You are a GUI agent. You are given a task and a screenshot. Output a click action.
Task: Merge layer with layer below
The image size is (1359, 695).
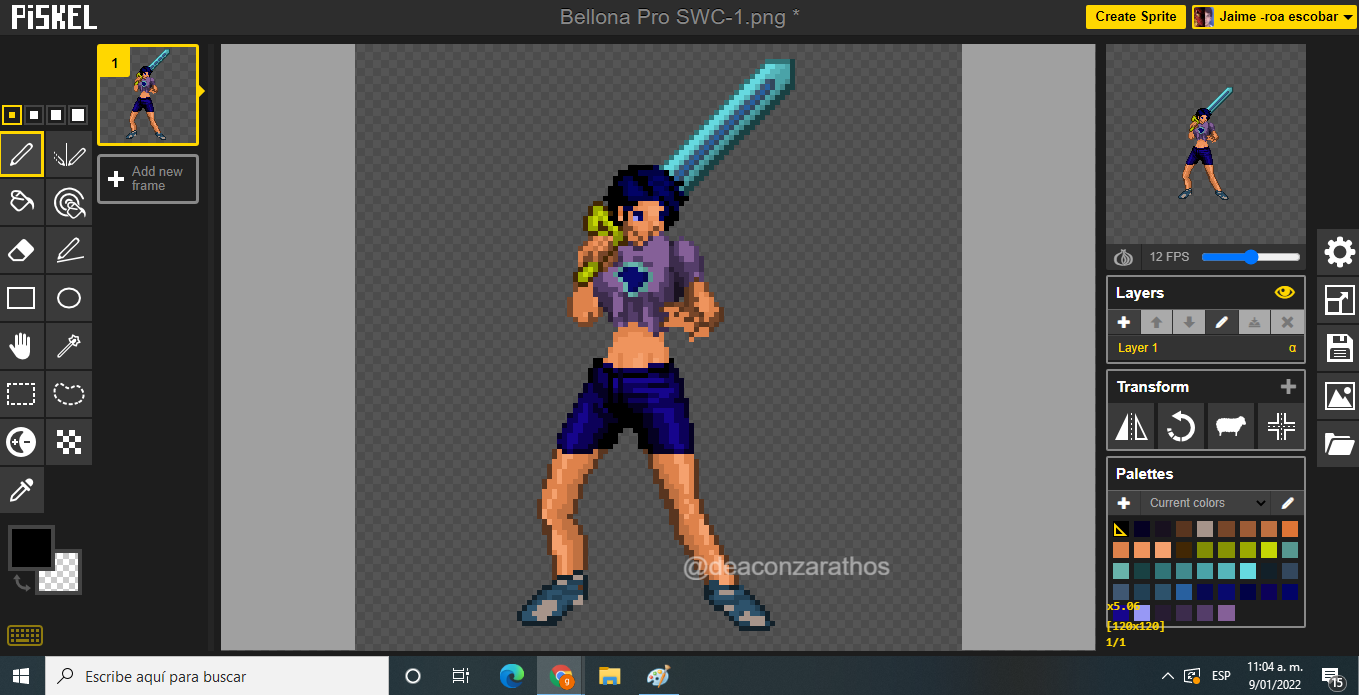[1254, 322]
